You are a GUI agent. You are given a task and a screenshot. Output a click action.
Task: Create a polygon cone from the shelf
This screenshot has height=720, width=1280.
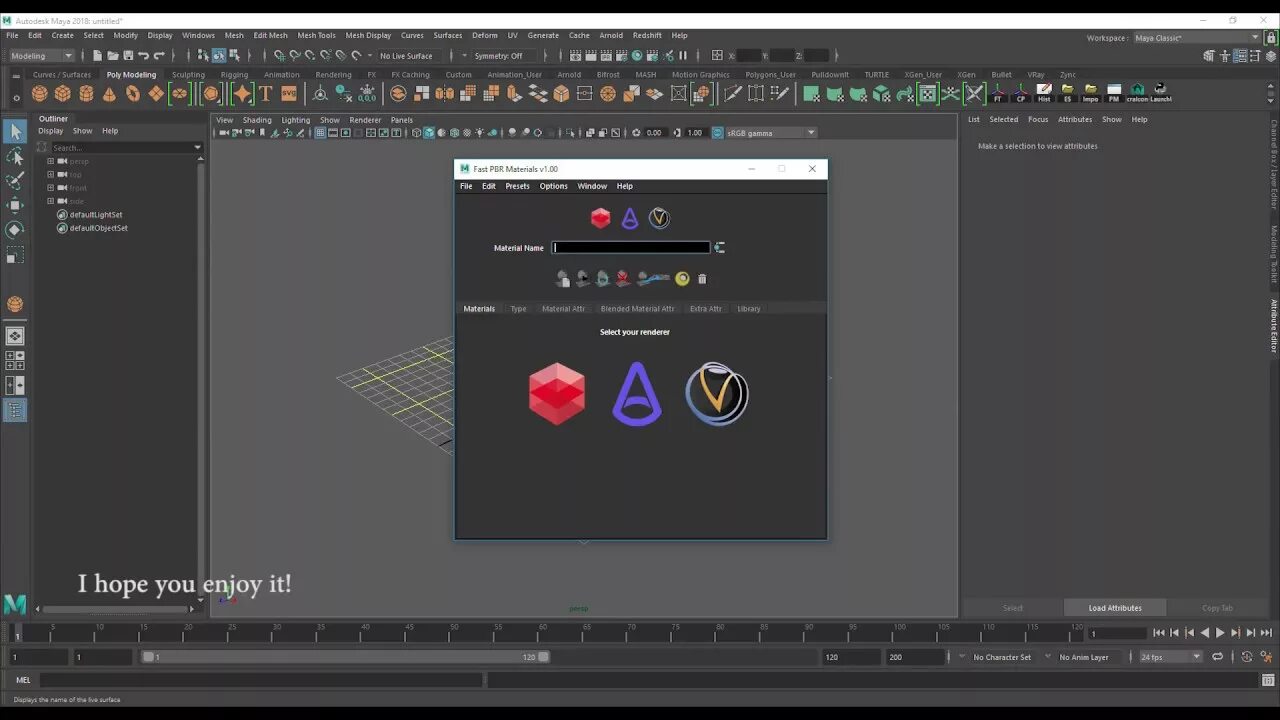pos(109,94)
